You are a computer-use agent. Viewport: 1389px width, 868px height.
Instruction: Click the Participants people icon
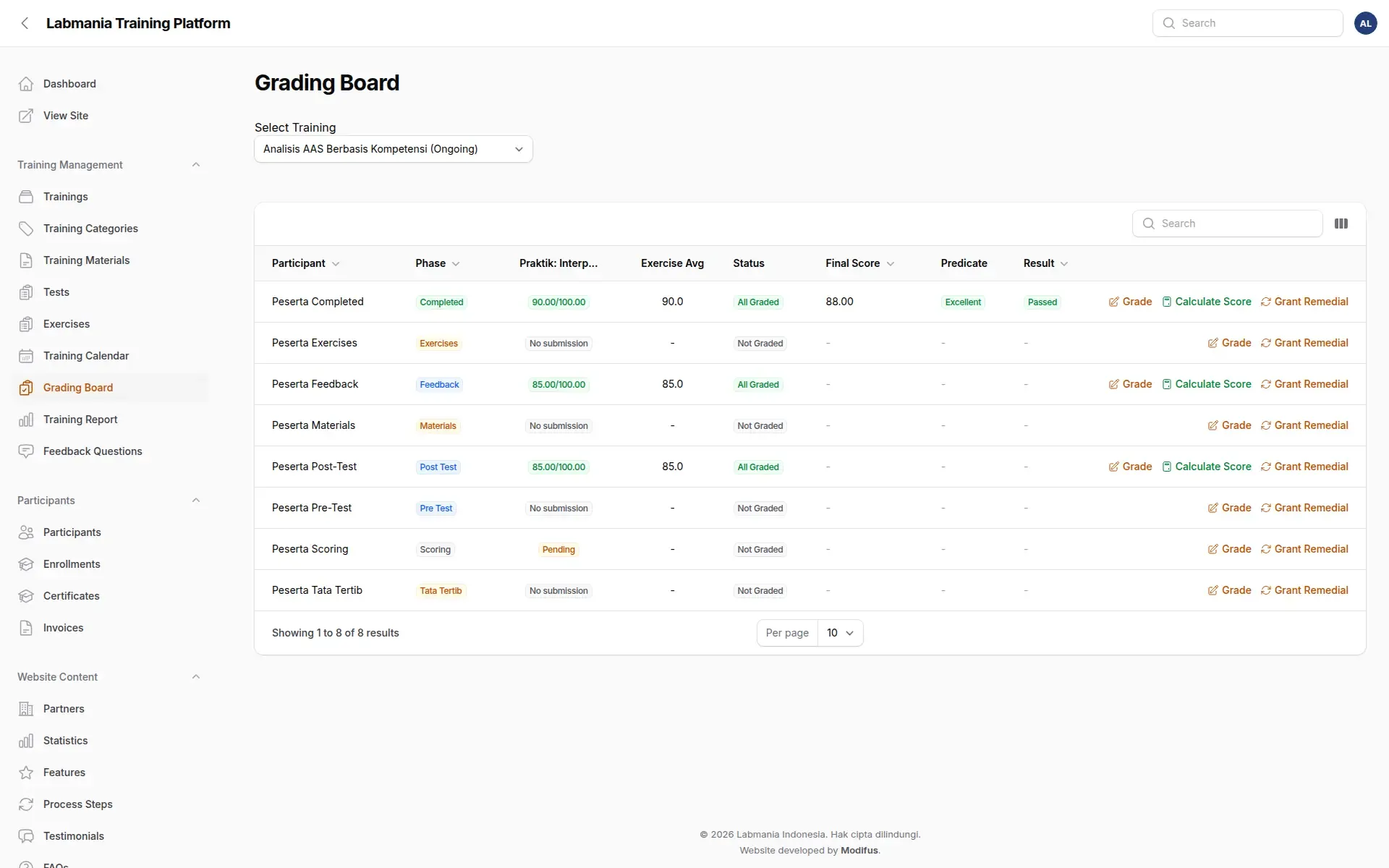pos(26,532)
